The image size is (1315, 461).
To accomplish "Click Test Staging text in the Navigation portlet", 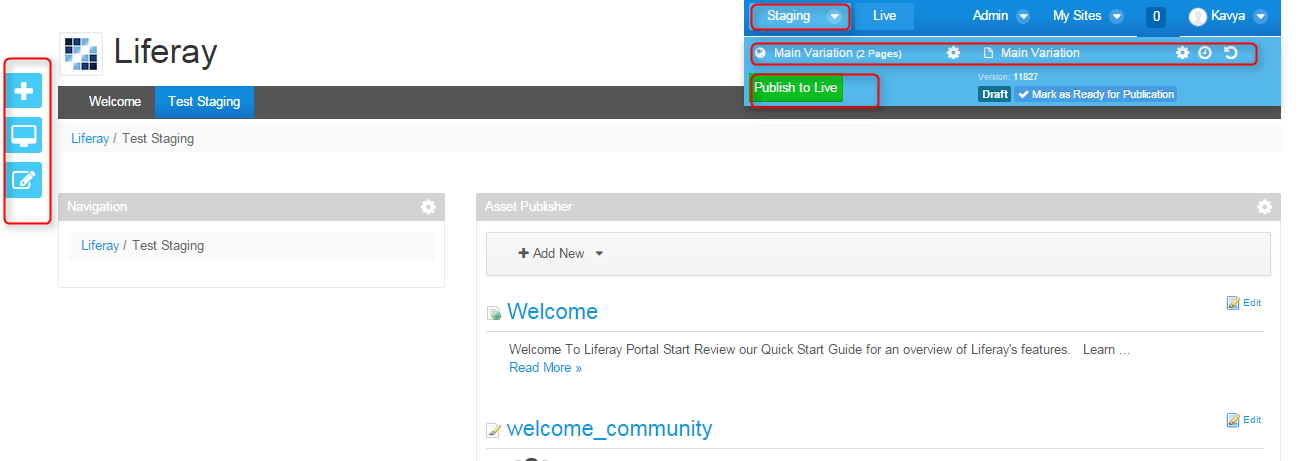I will 168,245.
